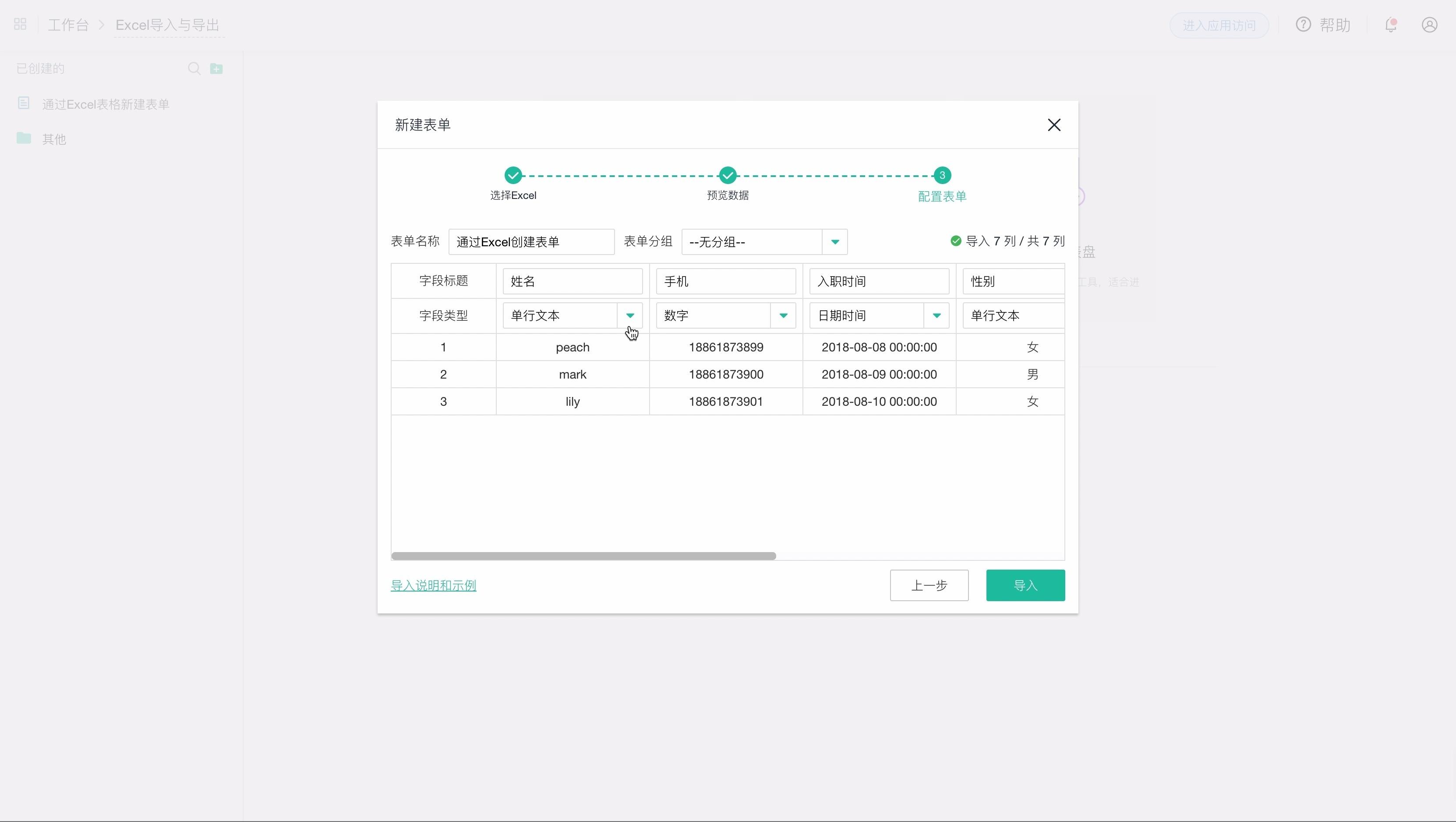
Task: Click the cell containing lily
Action: [x=573, y=401]
